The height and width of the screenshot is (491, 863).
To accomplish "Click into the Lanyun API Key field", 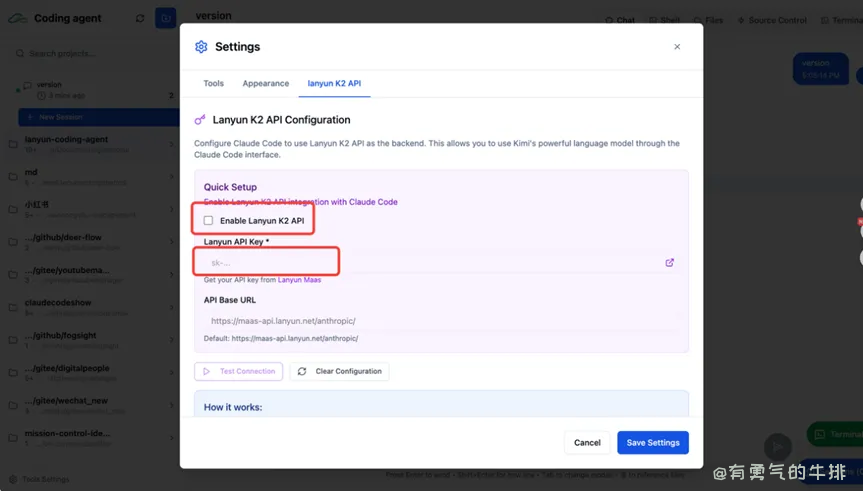I will pyautogui.click(x=431, y=263).
